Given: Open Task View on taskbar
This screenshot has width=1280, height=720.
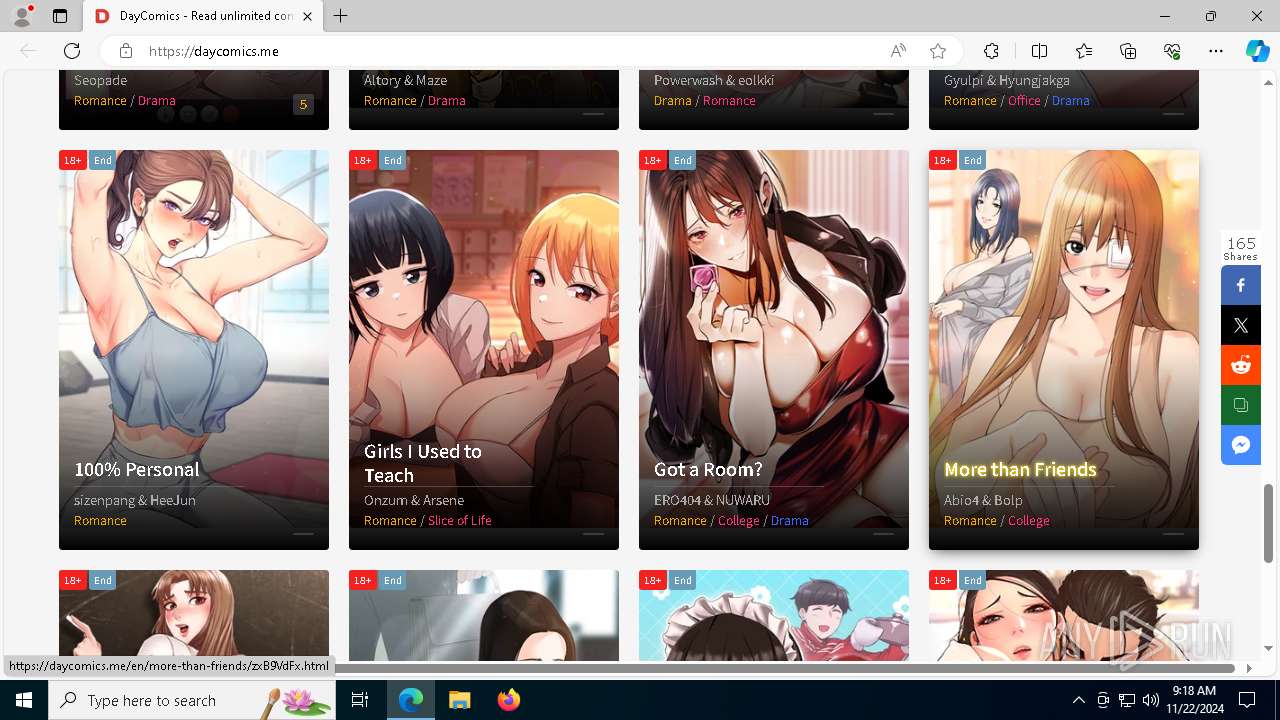Looking at the screenshot, I should 361,700.
